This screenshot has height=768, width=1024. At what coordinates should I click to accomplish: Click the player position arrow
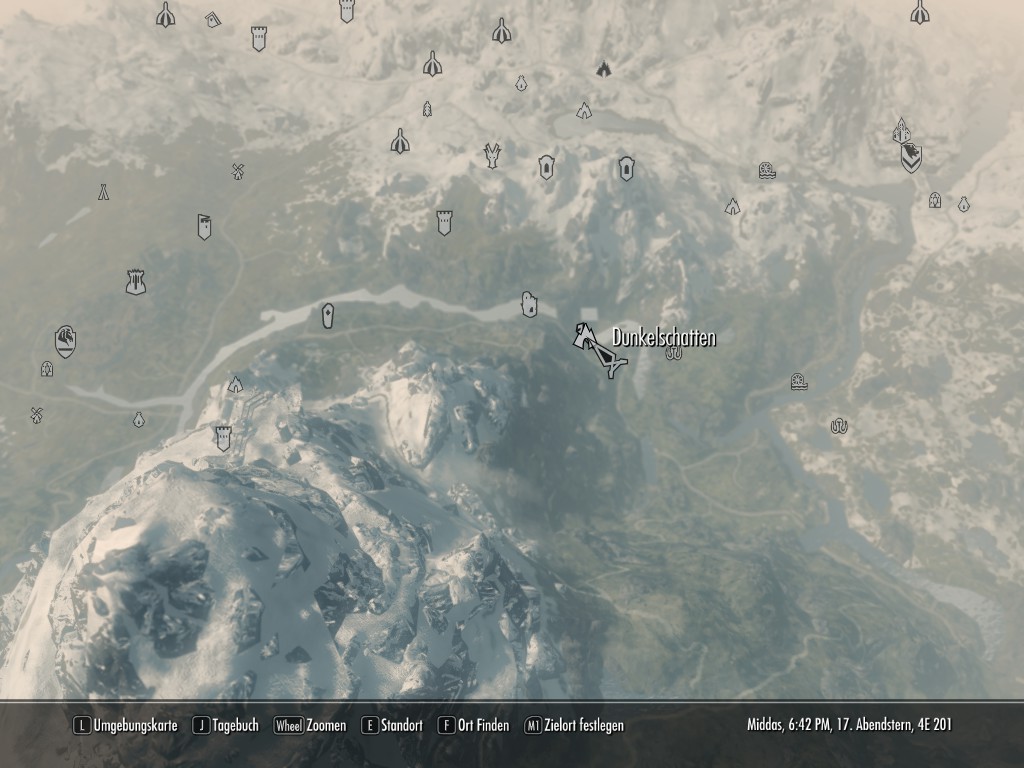(611, 359)
